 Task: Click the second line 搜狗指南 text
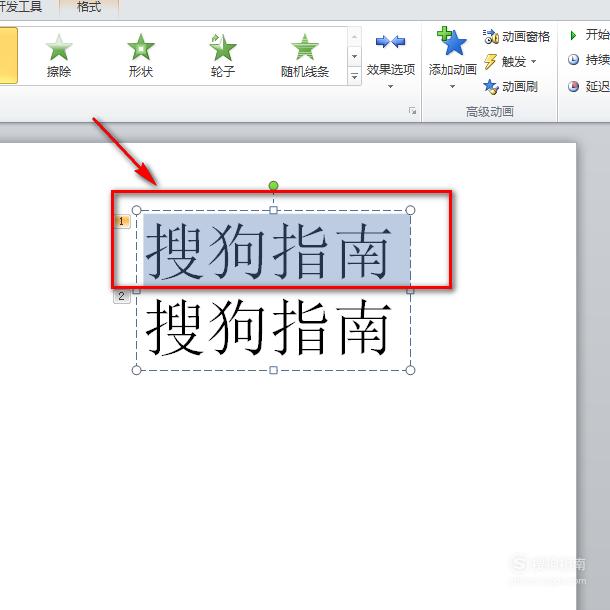268,327
